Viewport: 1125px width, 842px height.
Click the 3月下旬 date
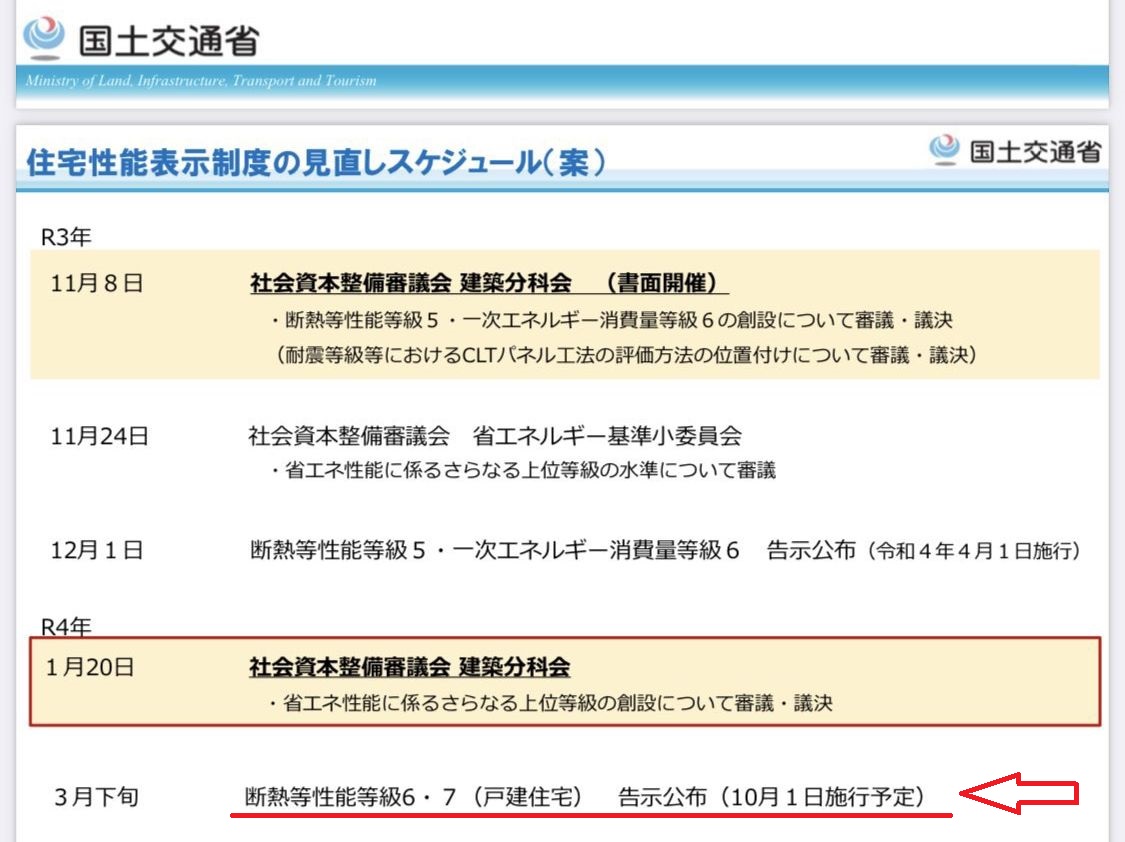[x=96, y=797]
